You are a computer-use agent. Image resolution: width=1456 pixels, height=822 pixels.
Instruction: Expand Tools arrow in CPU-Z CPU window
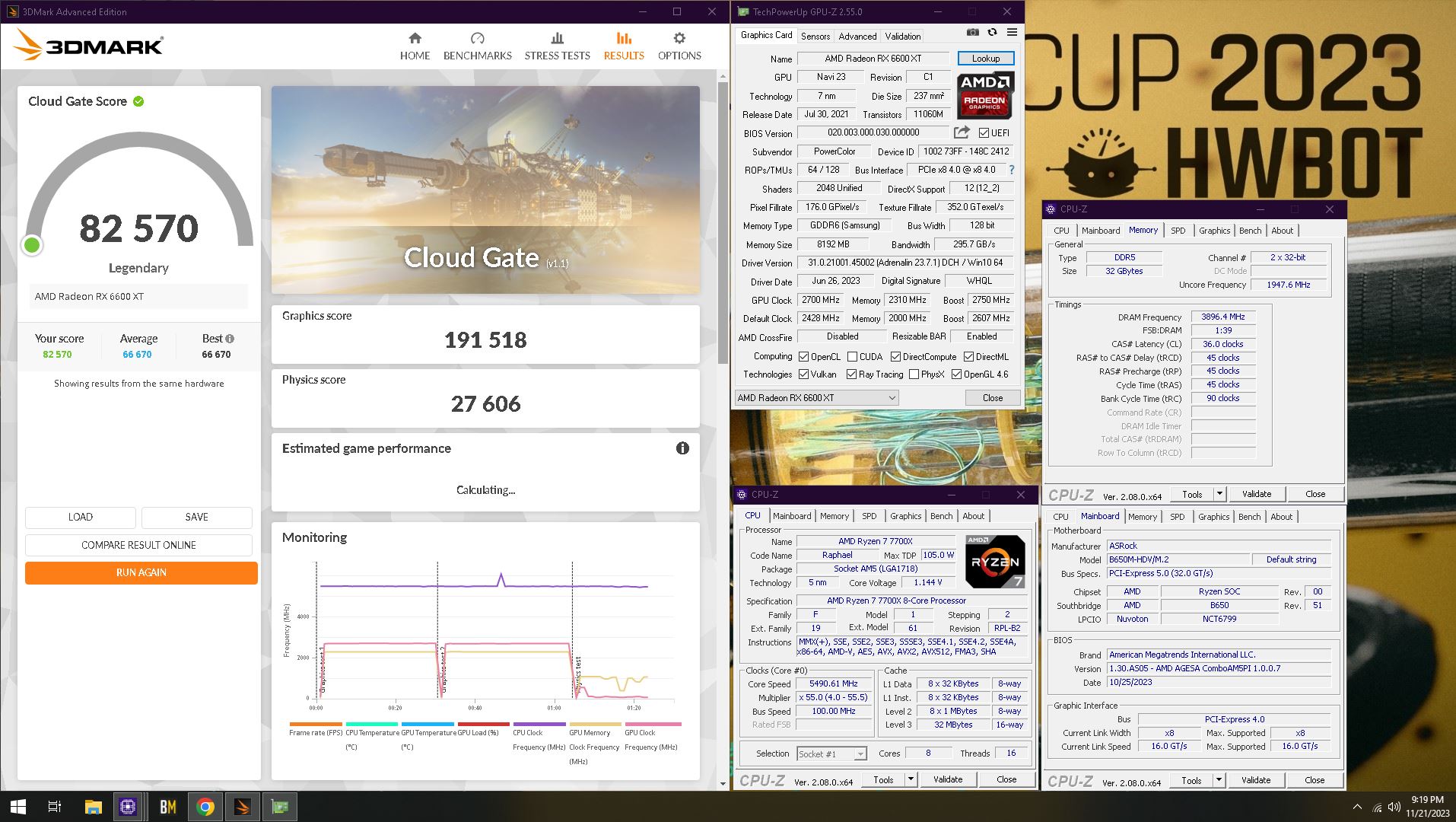[x=910, y=779]
